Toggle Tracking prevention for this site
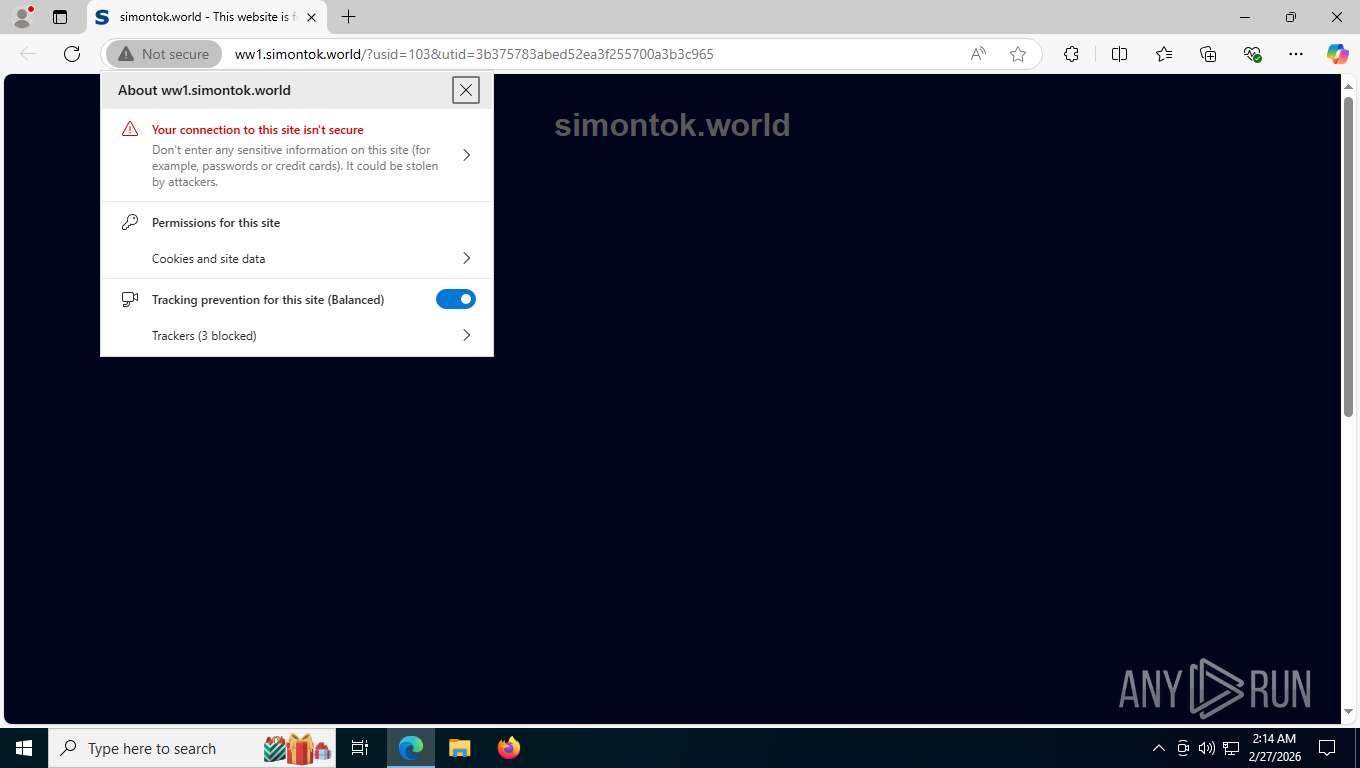This screenshot has width=1360, height=768. coord(456,299)
